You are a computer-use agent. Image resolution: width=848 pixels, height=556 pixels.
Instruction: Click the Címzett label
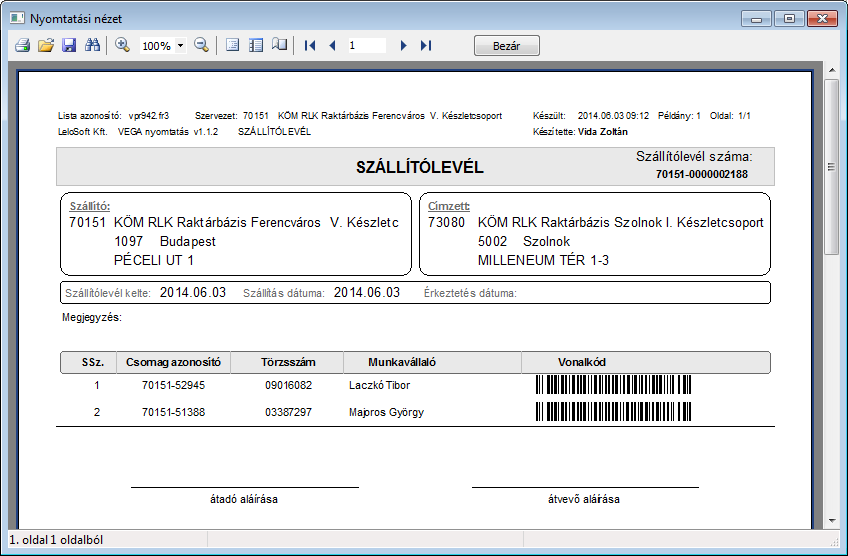(449, 206)
